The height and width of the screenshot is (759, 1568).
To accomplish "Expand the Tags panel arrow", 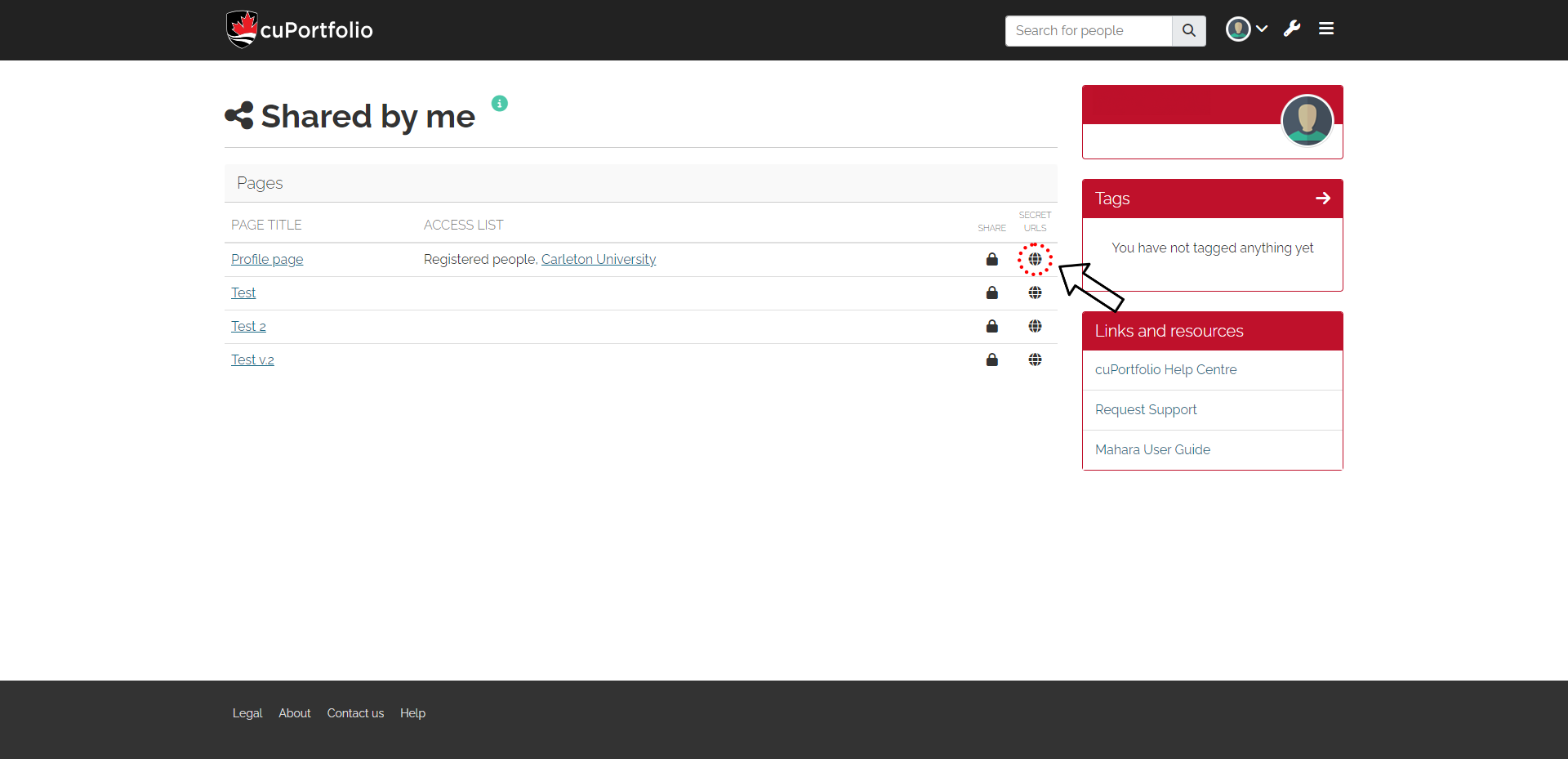I will [x=1321, y=198].
